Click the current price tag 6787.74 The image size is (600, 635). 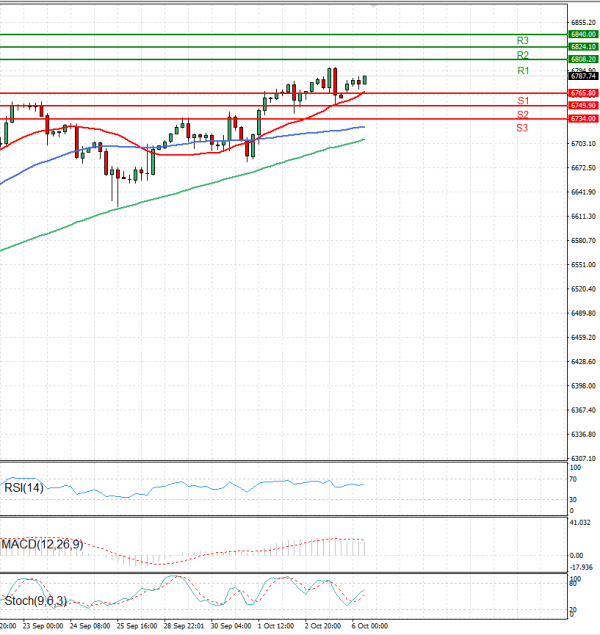pyautogui.click(x=583, y=76)
